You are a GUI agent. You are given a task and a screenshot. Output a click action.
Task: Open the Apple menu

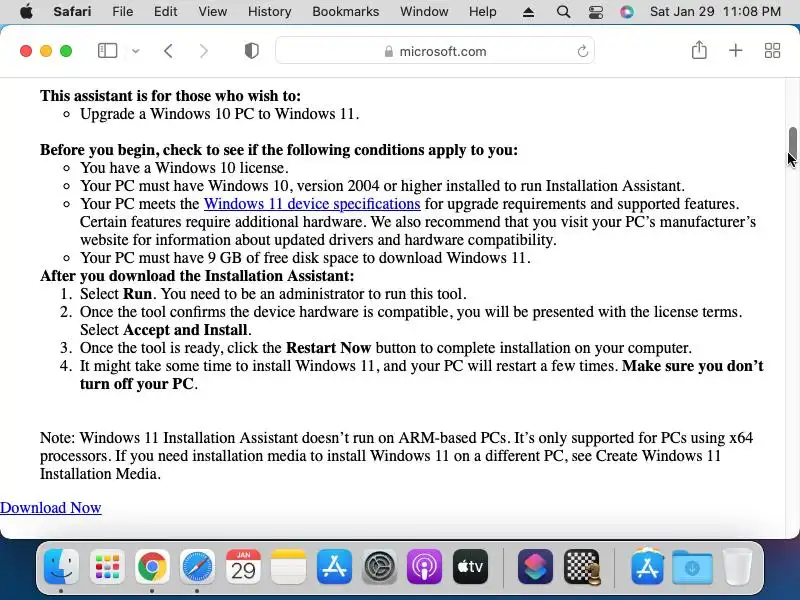pos(26,11)
